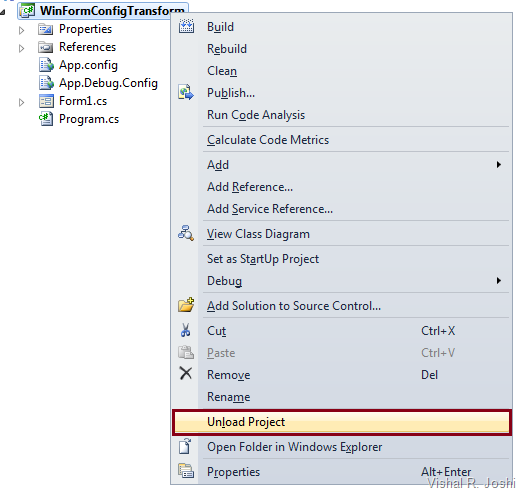Image resolution: width=522 pixels, height=492 pixels.
Task: Select App.Debug.Config file name
Action: 108,83
